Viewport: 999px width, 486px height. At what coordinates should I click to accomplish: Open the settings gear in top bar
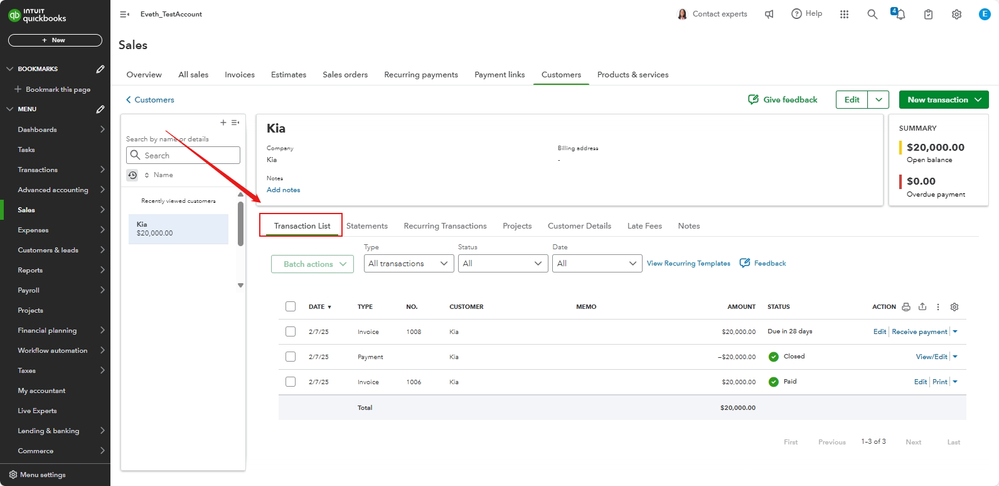tap(956, 14)
